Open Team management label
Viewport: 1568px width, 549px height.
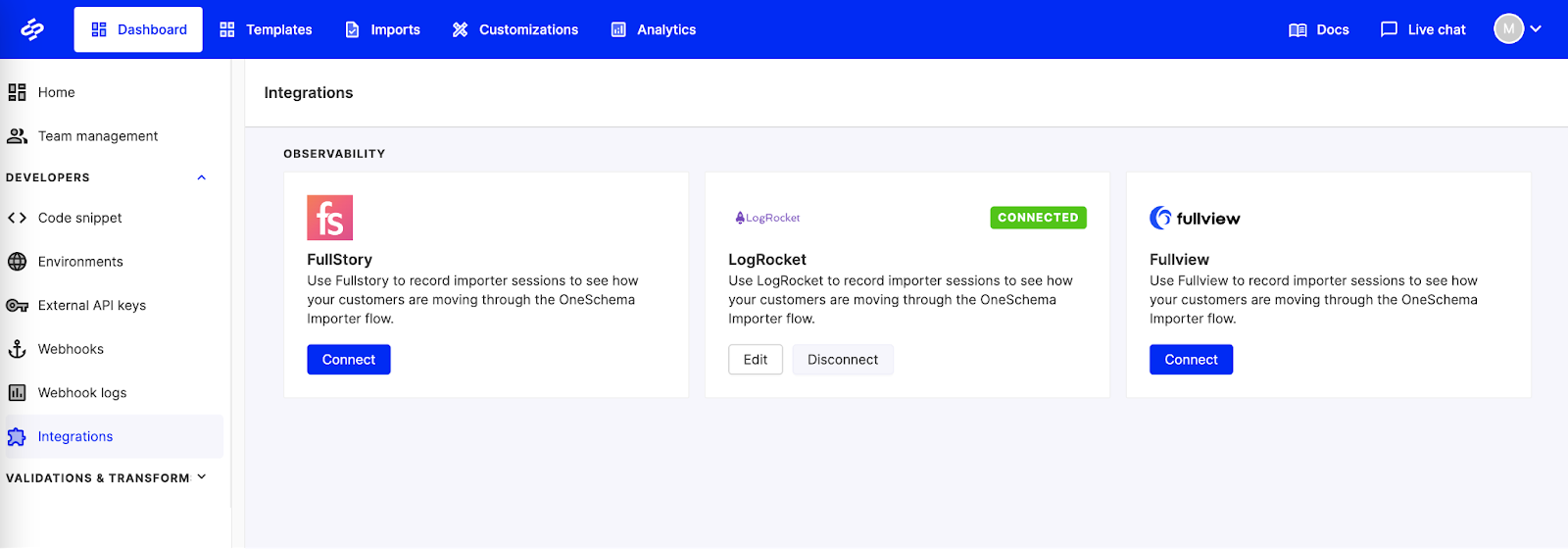tap(98, 136)
